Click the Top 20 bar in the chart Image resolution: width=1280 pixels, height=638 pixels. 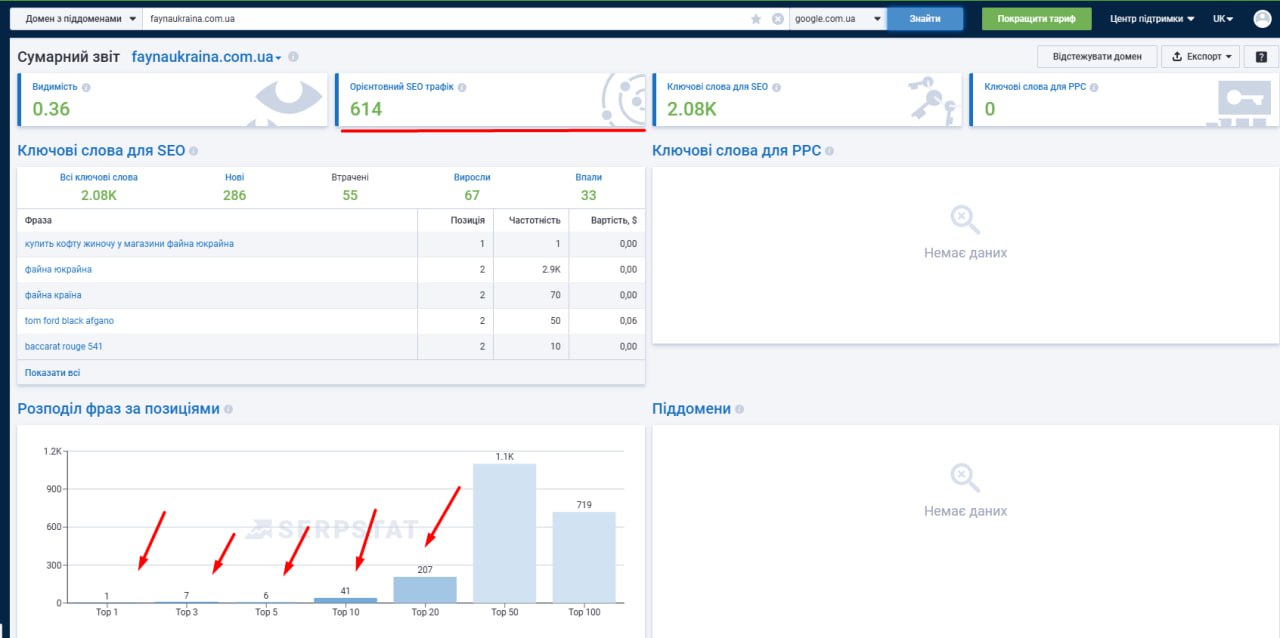coord(425,590)
